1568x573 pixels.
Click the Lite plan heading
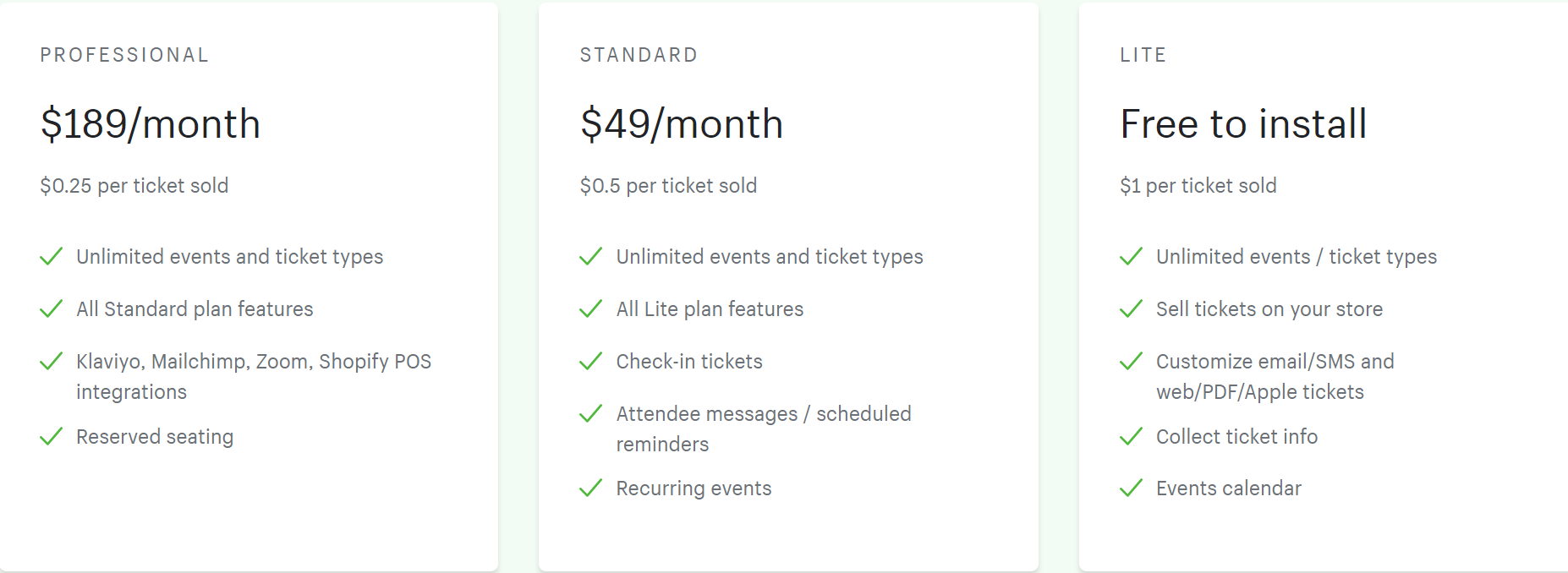[1143, 55]
